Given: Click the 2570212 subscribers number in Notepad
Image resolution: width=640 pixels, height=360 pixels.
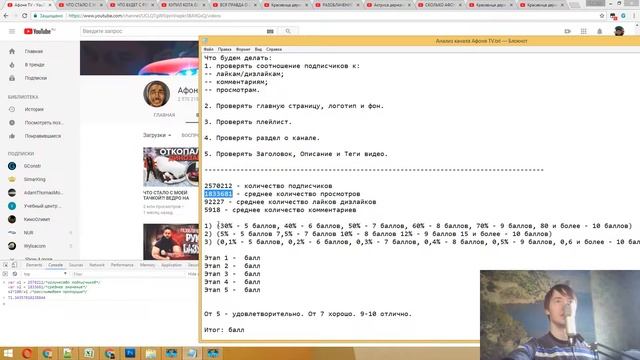Looking at the screenshot, I should 218,186.
